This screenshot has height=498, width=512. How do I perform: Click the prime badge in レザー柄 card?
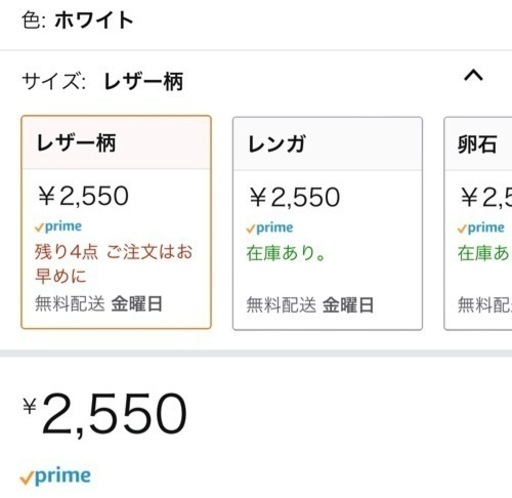[58, 227]
